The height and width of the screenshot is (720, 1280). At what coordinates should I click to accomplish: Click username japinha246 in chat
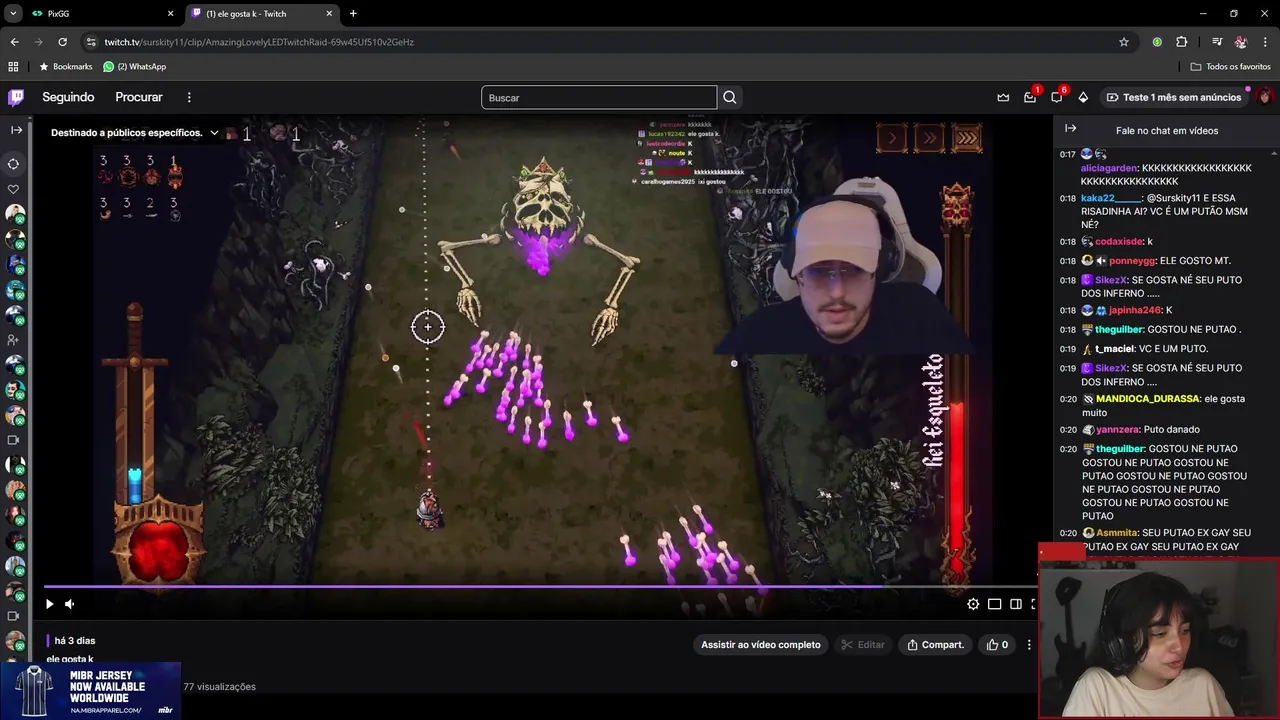coord(1135,310)
